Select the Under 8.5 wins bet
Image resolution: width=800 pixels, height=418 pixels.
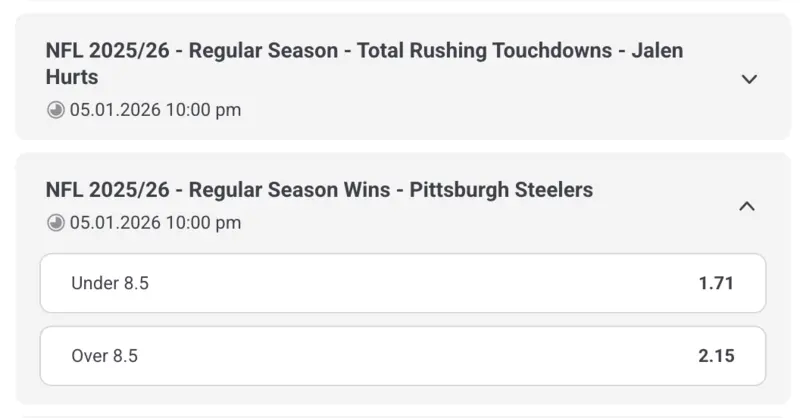(x=402, y=283)
